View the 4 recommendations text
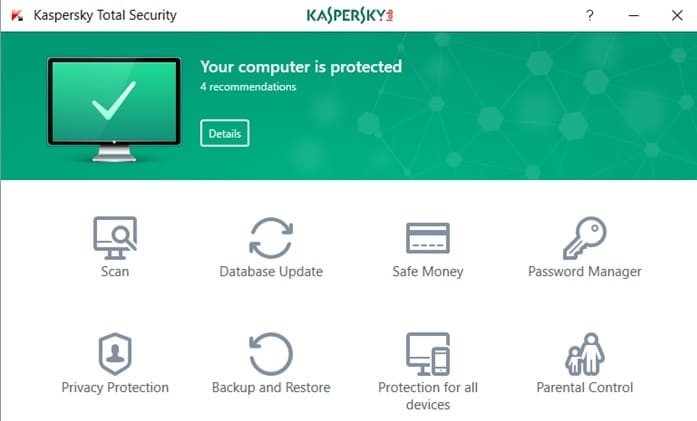This screenshot has width=697, height=421. pyautogui.click(x=248, y=87)
